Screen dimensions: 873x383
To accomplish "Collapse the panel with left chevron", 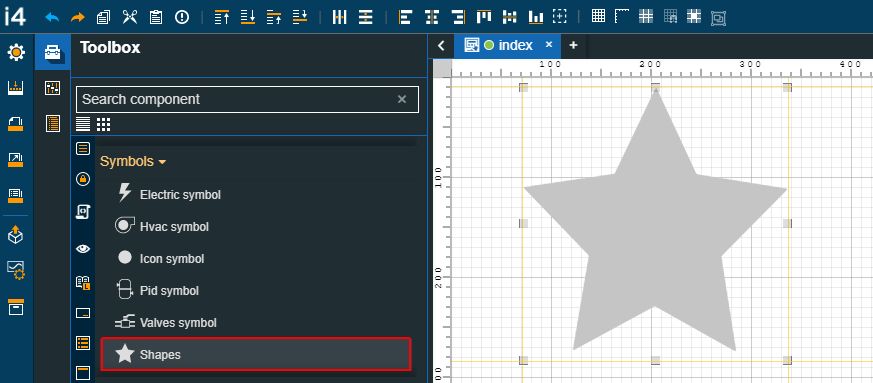I will pos(442,46).
